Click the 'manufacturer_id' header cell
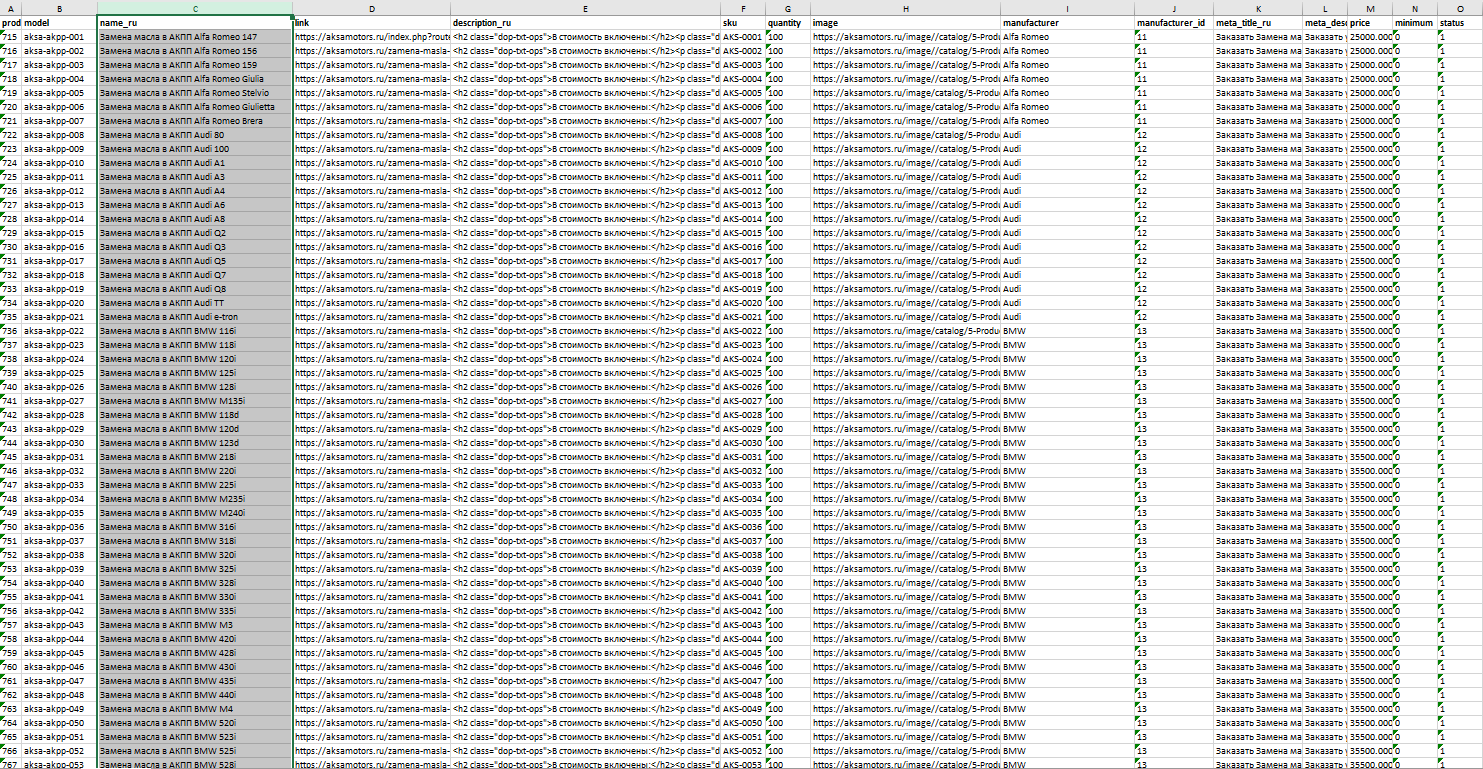This screenshot has width=1483, height=769. pos(1174,22)
